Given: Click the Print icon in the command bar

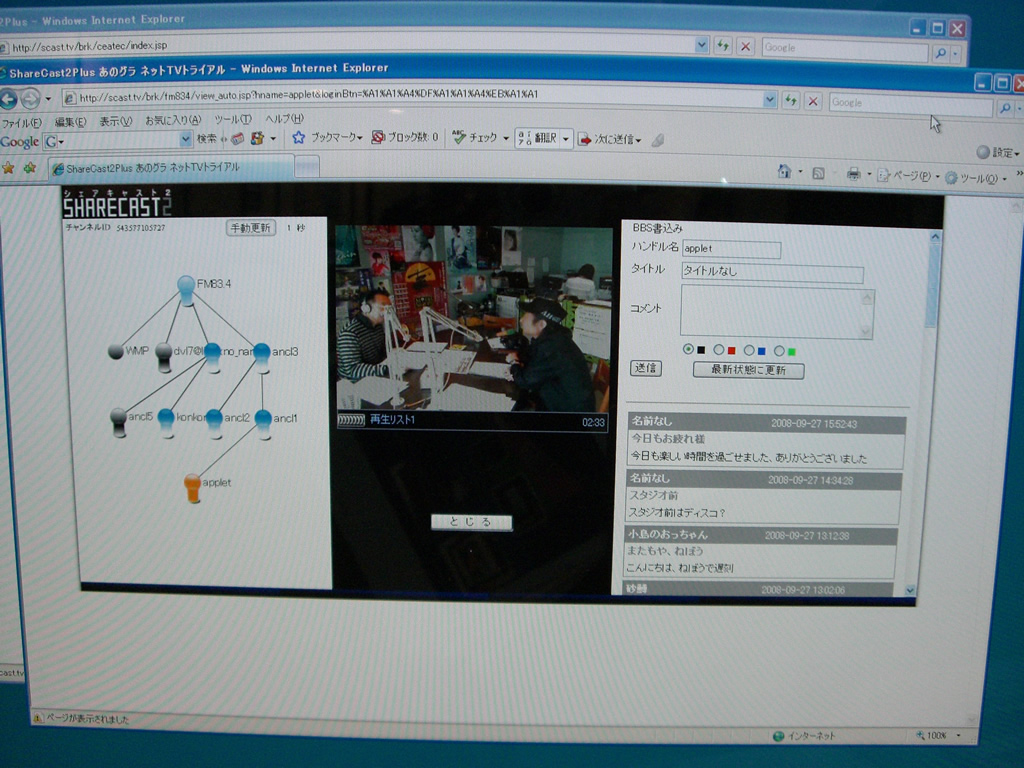Looking at the screenshot, I should point(853,174).
